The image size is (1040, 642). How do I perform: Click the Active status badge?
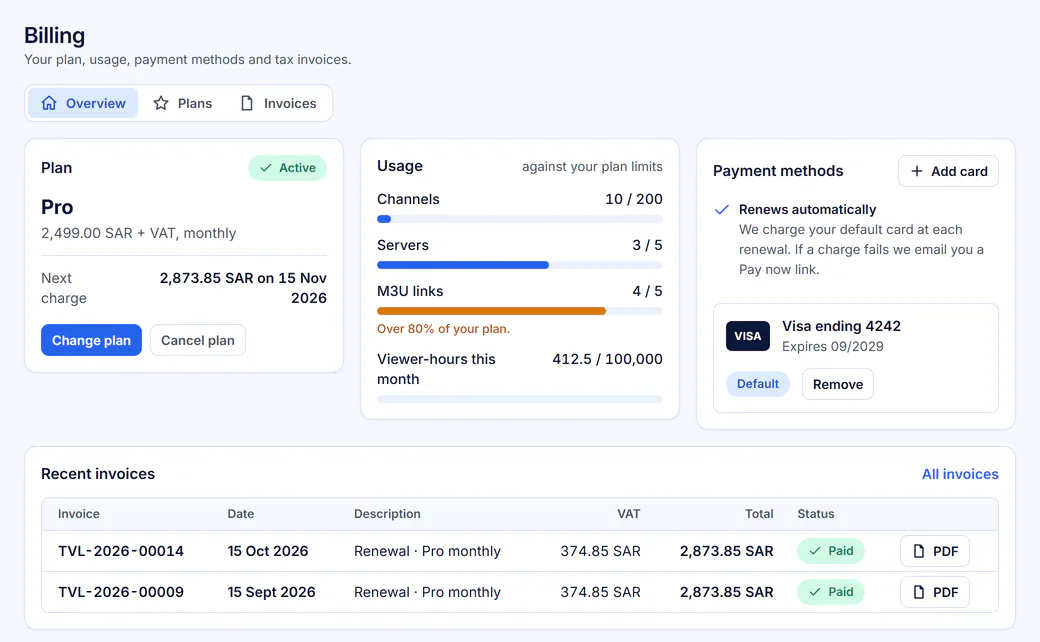coord(287,168)
